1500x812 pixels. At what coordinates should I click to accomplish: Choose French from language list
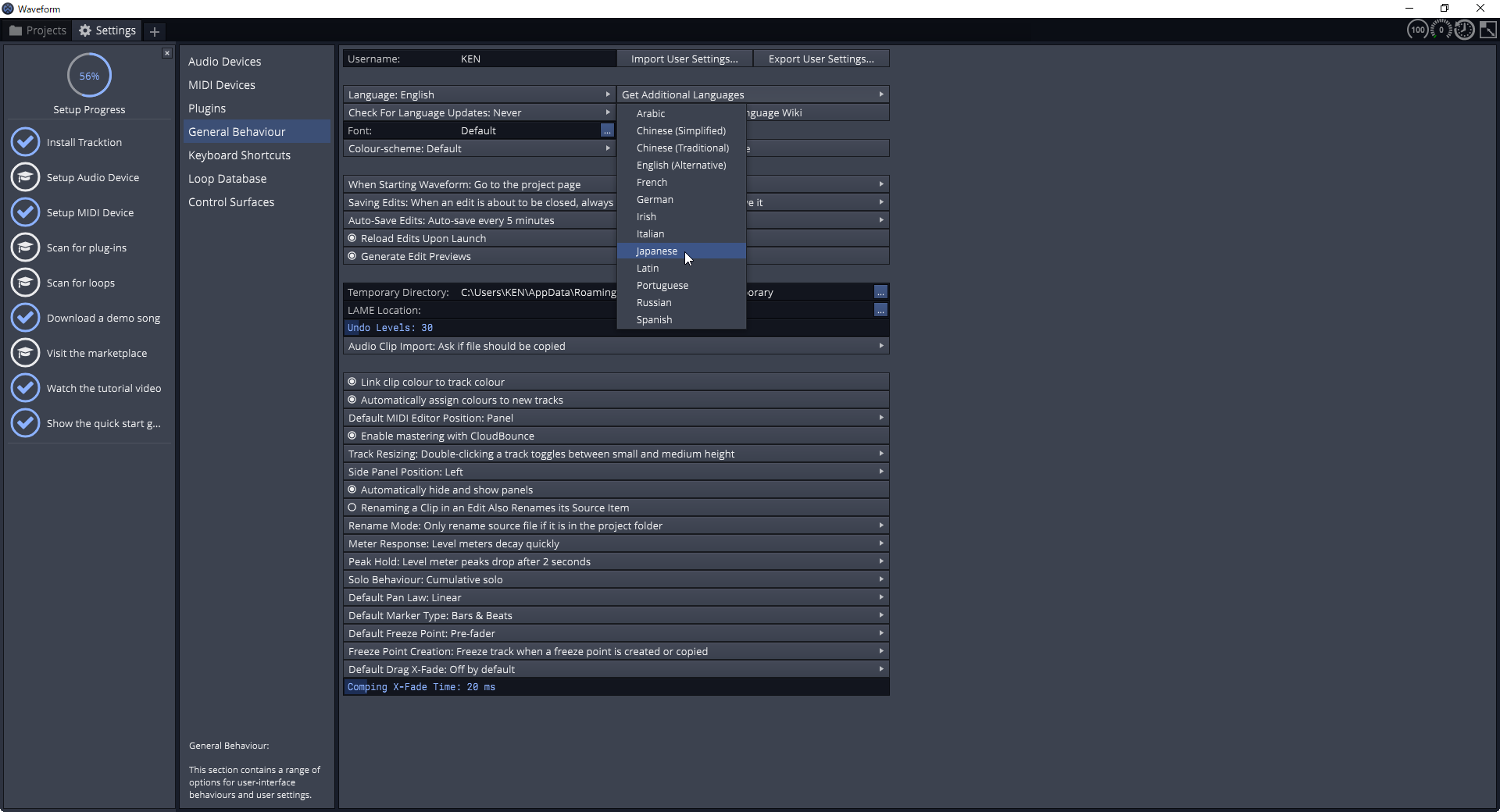(681, 182)
